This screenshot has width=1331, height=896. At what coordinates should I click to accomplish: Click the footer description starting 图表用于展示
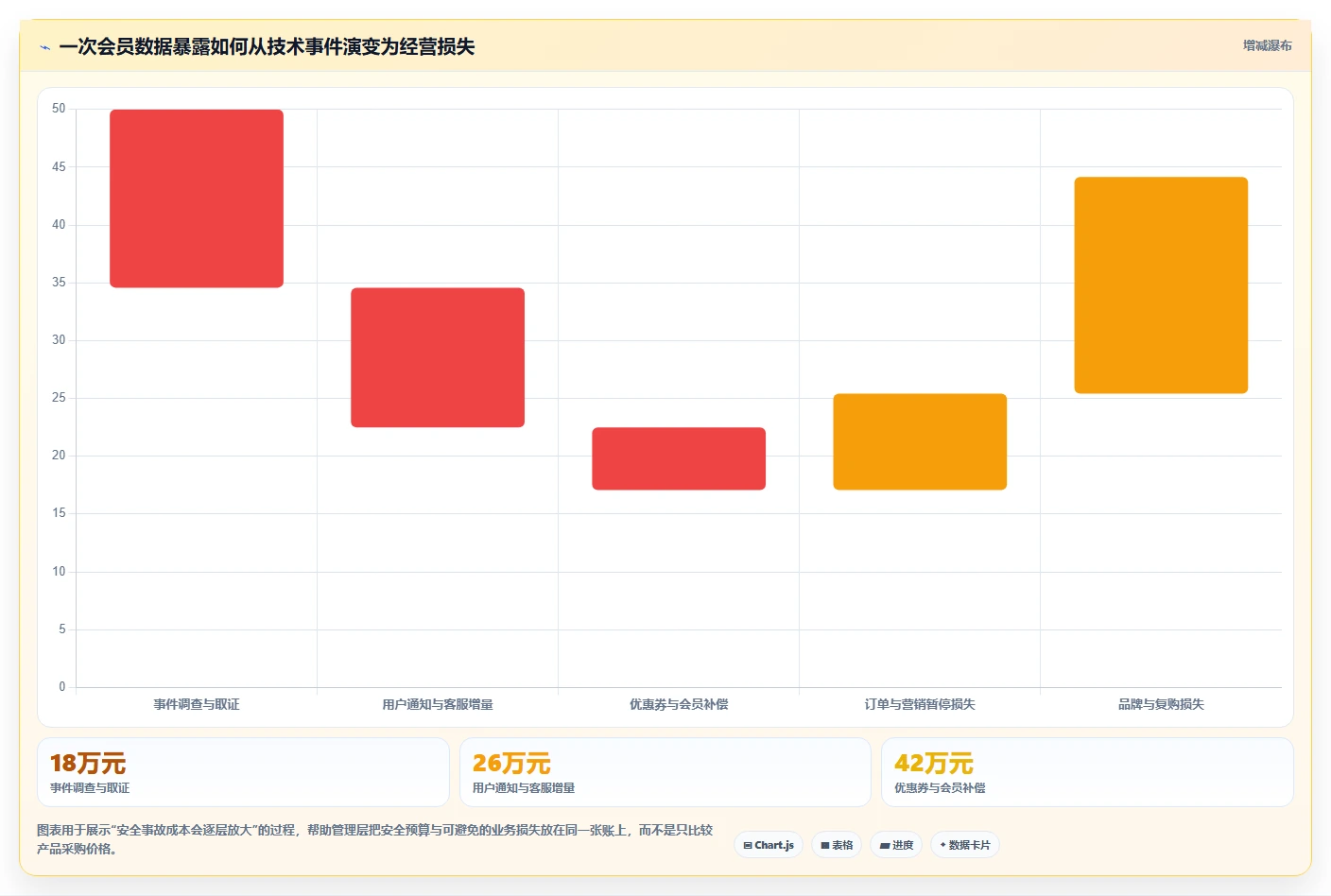click(x=374, y=839)
